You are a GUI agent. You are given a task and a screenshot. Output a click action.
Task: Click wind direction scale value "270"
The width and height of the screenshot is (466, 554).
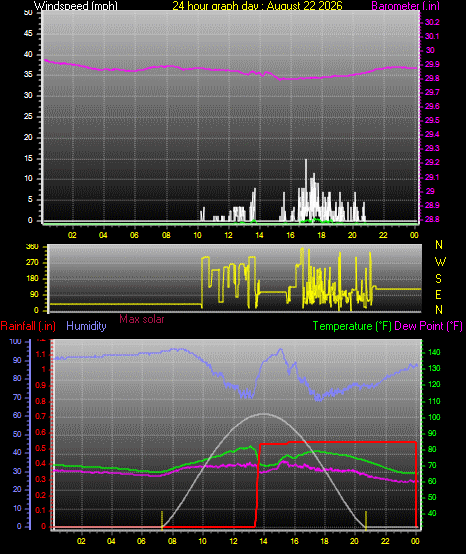(32, 263)
